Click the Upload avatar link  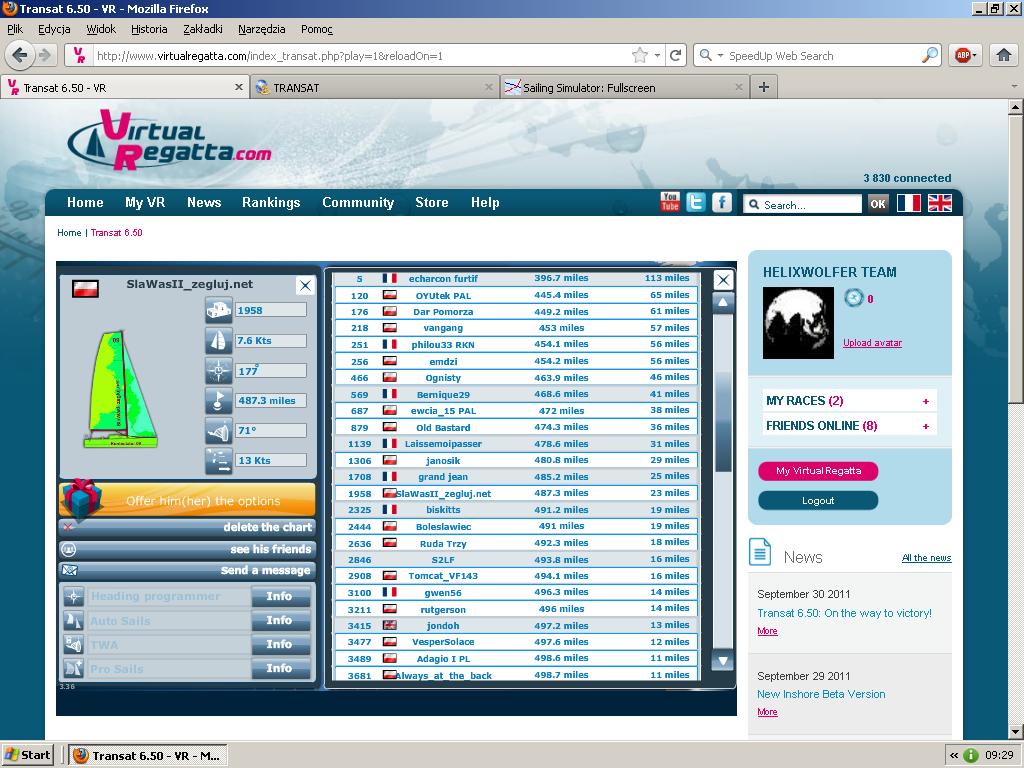(x=872, y=343)
